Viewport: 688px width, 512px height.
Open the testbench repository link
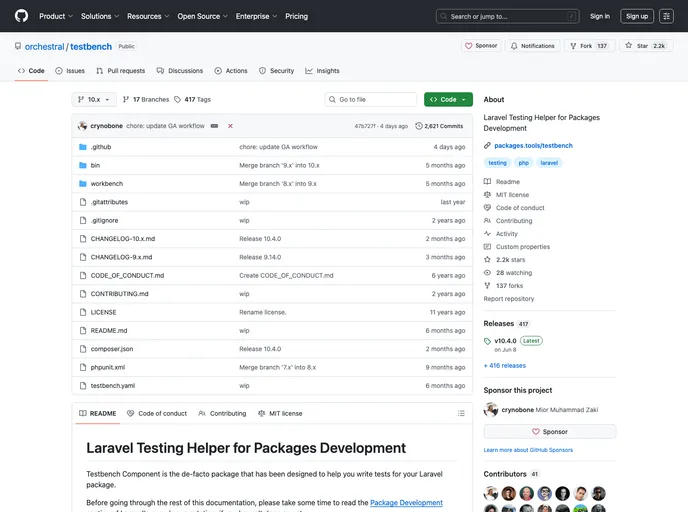pyautogui.click(x=91, y=47)
